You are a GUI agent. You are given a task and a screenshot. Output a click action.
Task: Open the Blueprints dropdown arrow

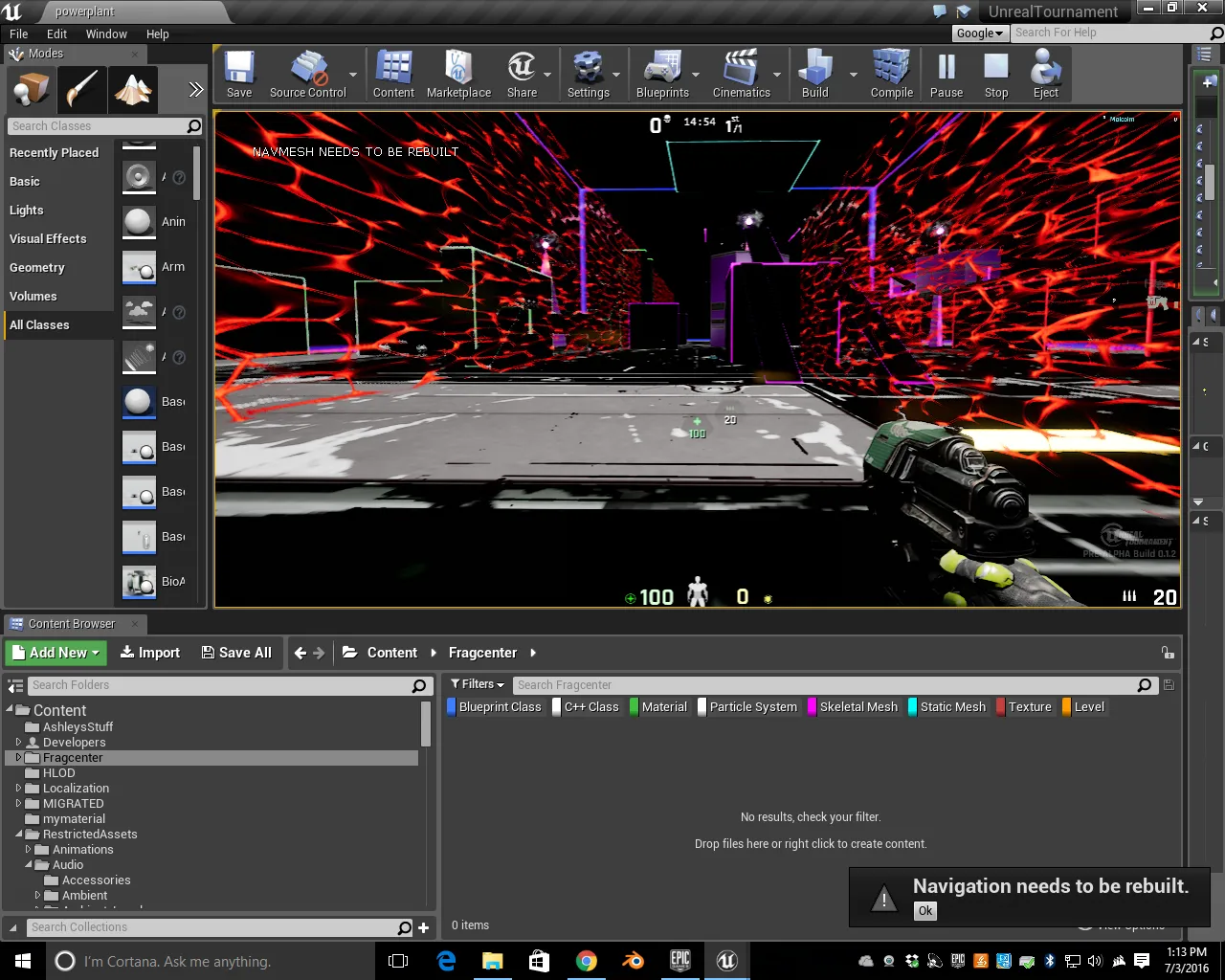(696, 75)
